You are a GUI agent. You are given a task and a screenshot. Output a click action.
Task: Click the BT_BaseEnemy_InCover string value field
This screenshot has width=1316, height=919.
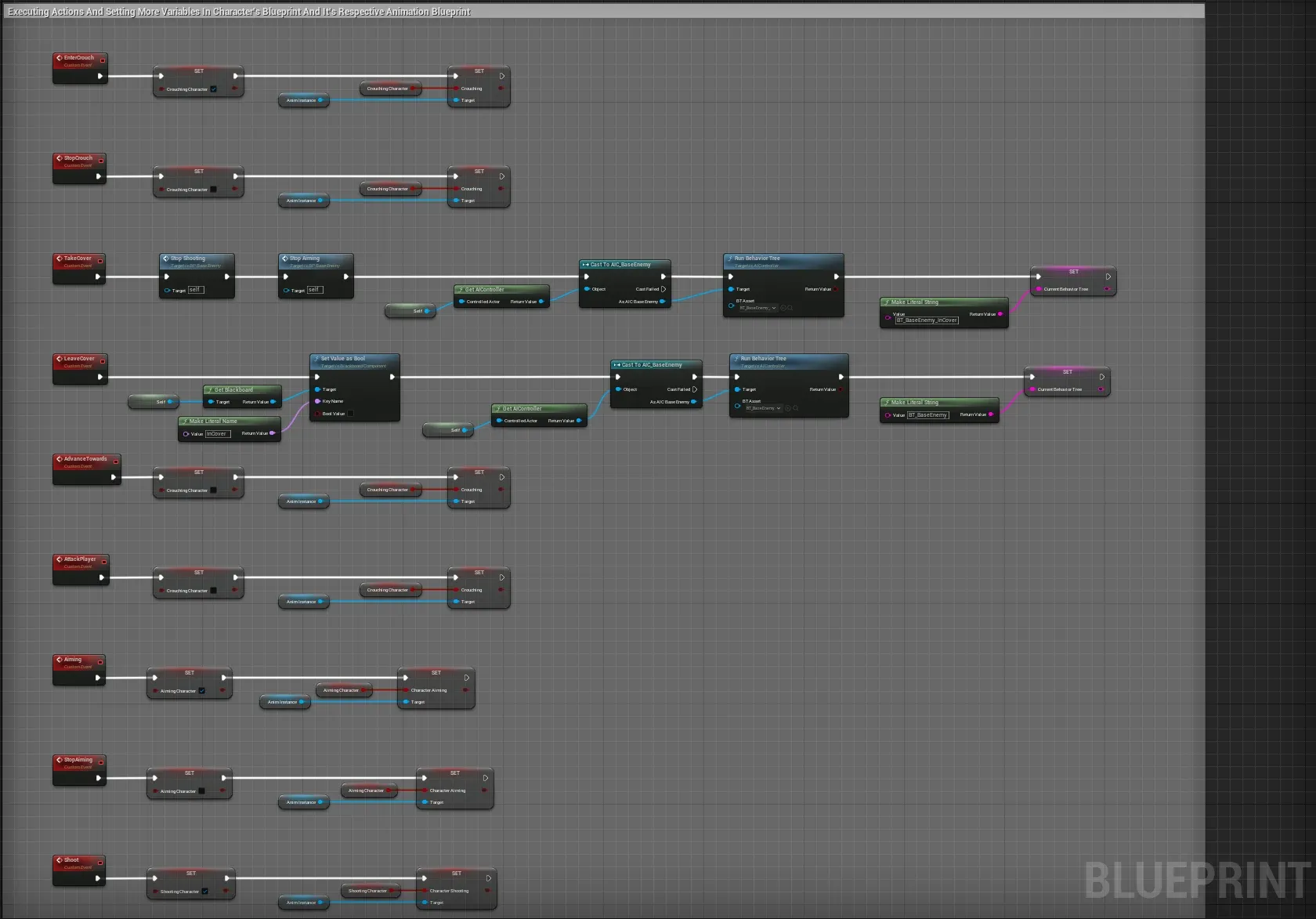927,320
